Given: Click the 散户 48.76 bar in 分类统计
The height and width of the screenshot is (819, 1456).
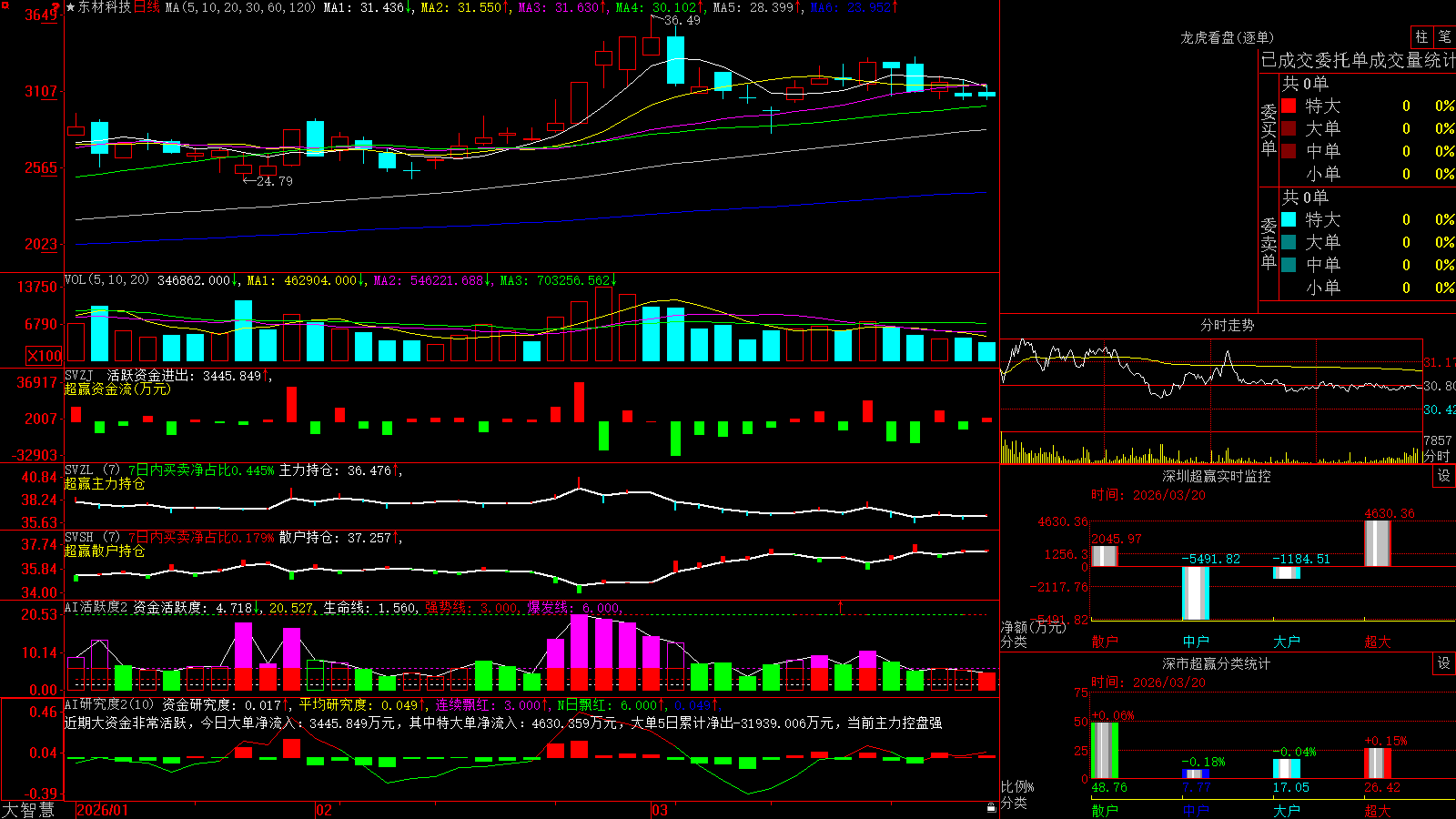Looking at the screenshot, I should tap(1105, 751).
